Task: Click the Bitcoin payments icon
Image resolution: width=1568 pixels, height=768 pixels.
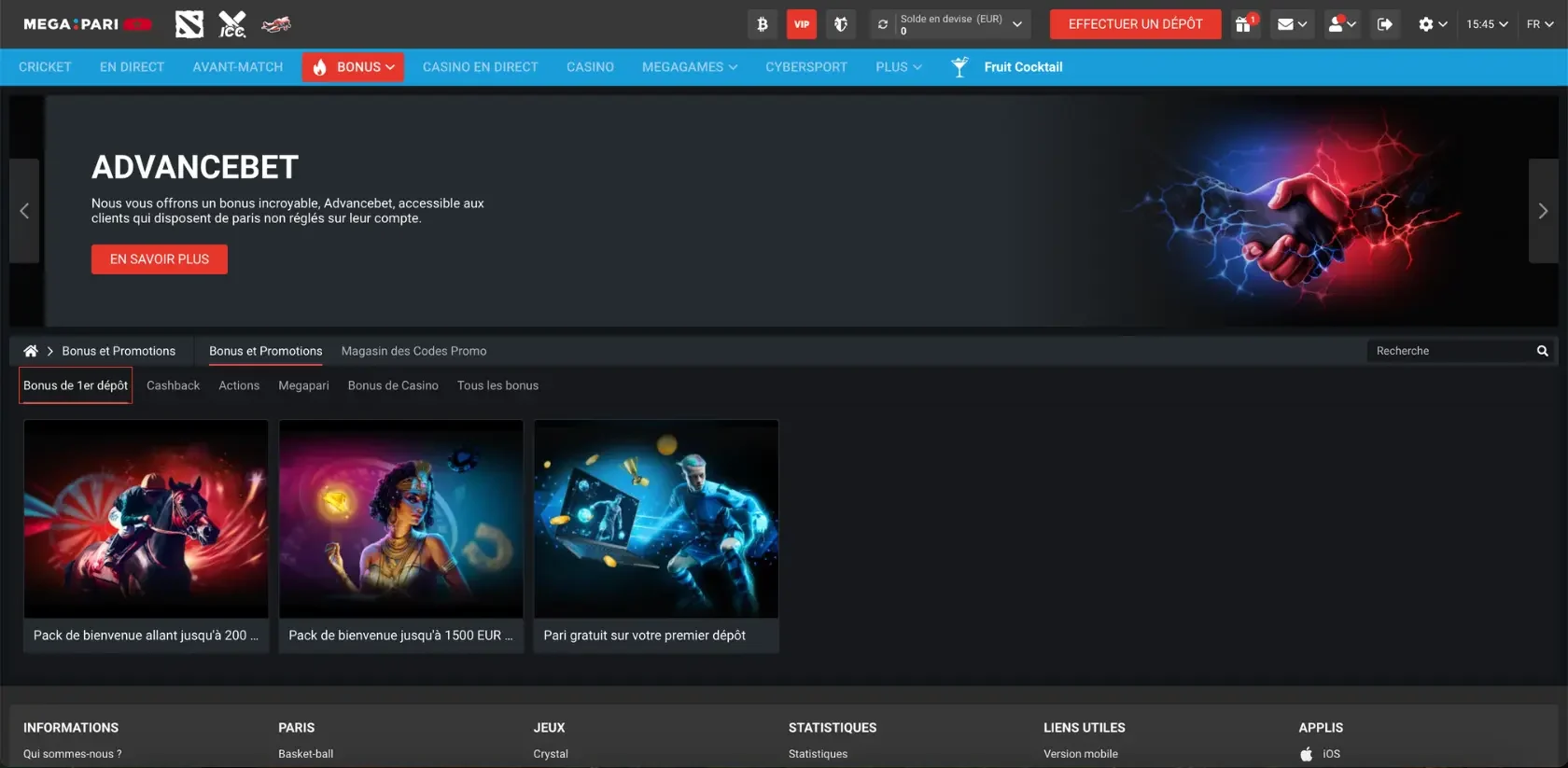Action: click(763, 24)
